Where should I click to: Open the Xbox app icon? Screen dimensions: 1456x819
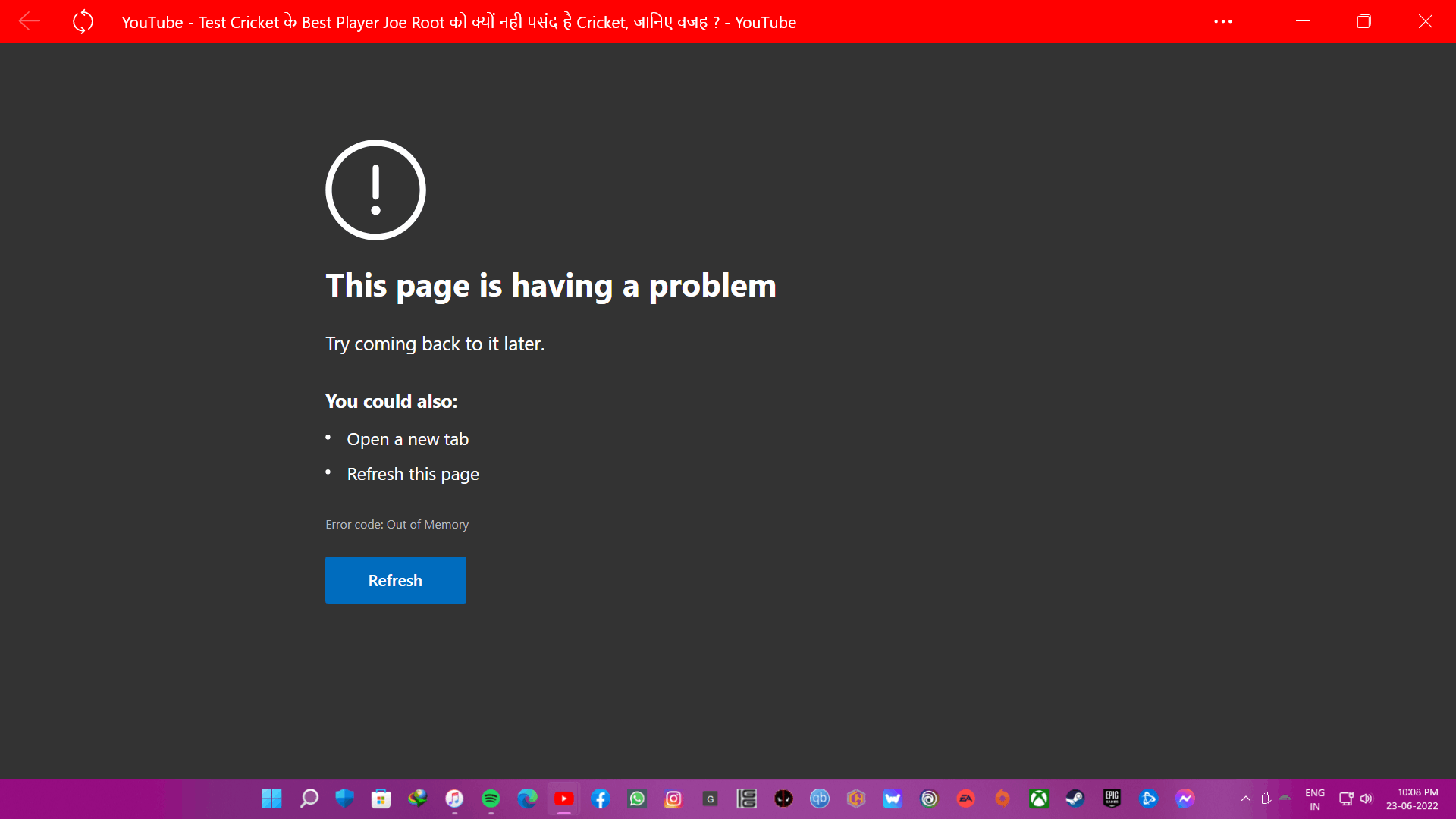(x=1038, y=799)
